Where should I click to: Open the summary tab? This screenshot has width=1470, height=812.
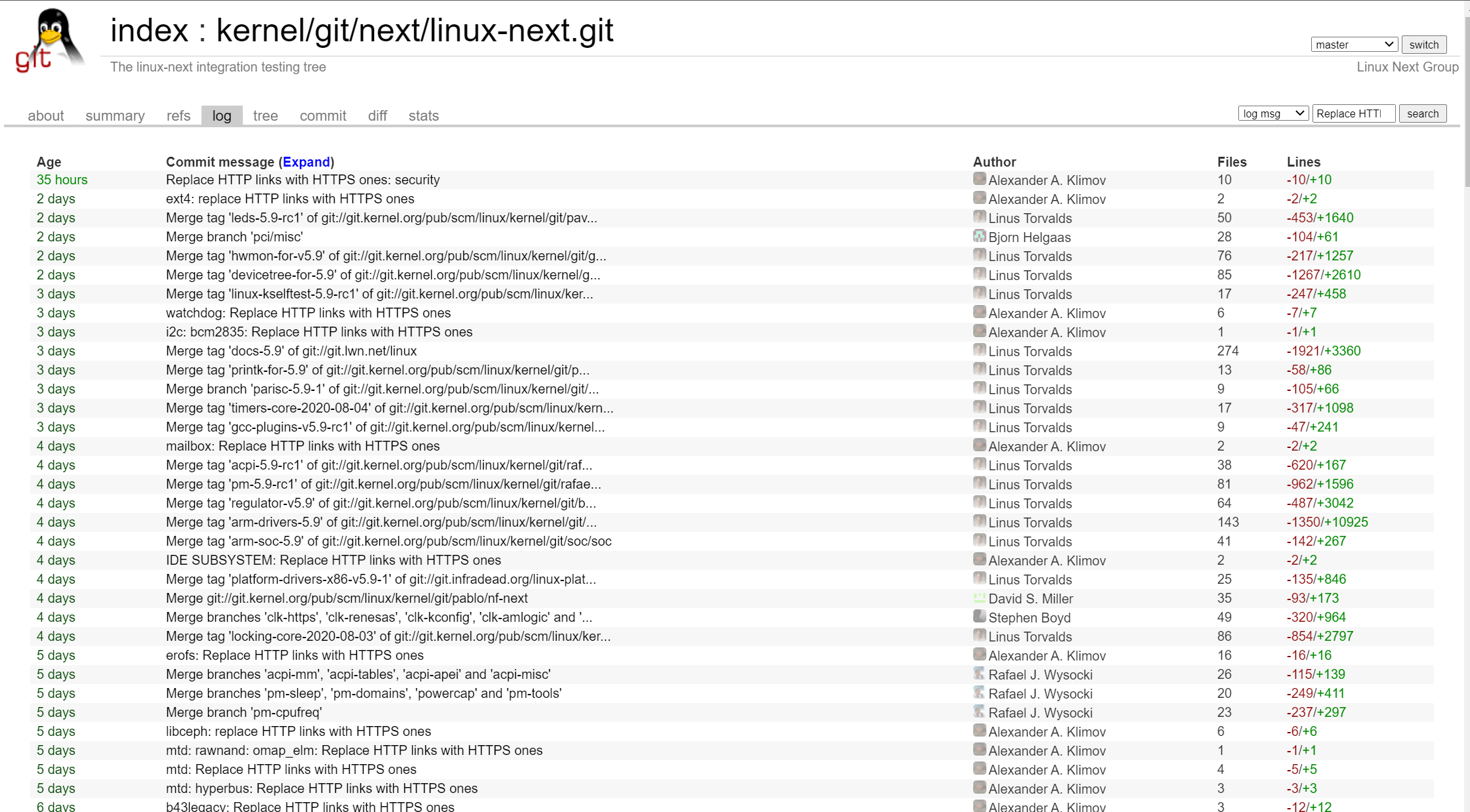(115, 115)
